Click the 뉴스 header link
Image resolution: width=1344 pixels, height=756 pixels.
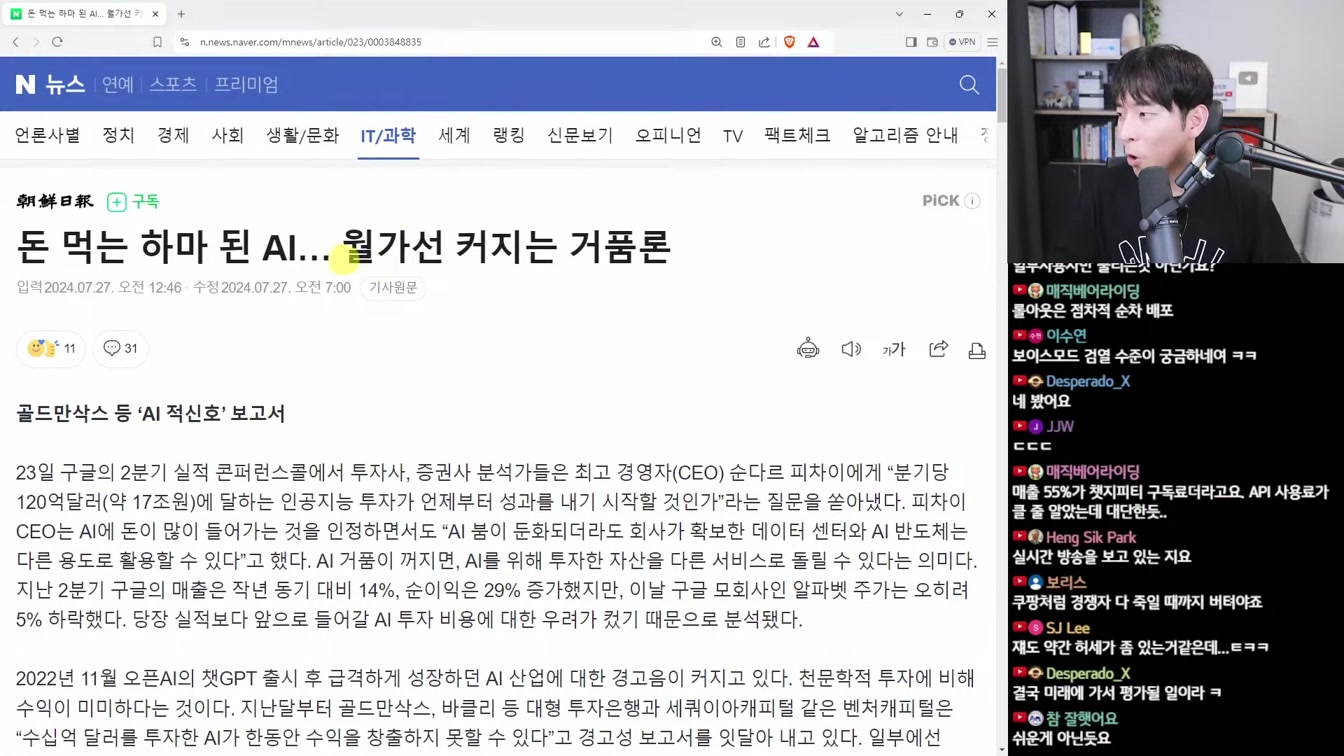[x=65, y=85]
